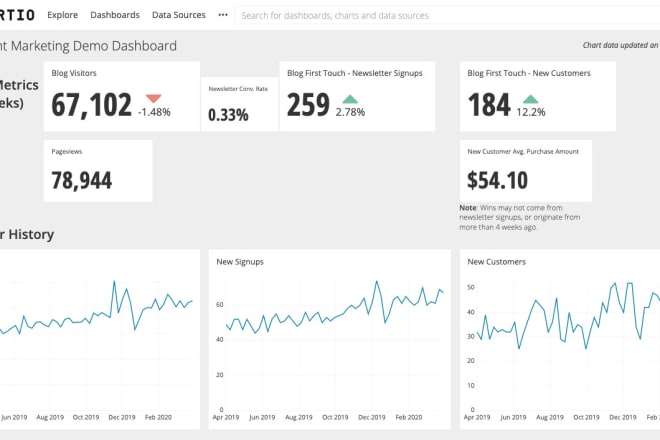Click the Blog First Touch - Newsletter Signups title
Screen dimensions: 660x440
355,73
